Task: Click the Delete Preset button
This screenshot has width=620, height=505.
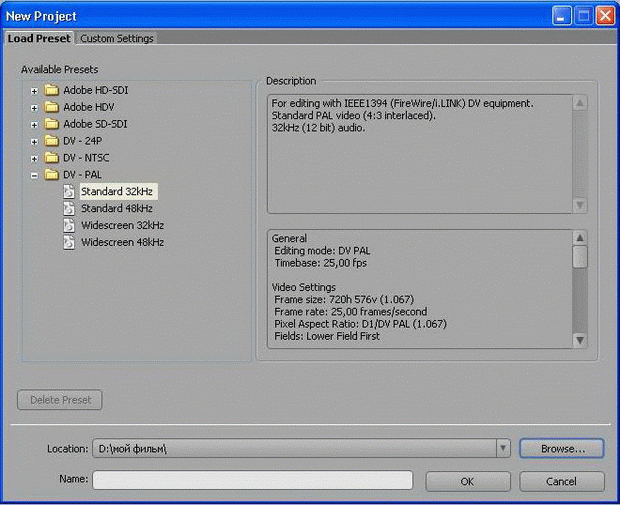Action: (60, 400)
